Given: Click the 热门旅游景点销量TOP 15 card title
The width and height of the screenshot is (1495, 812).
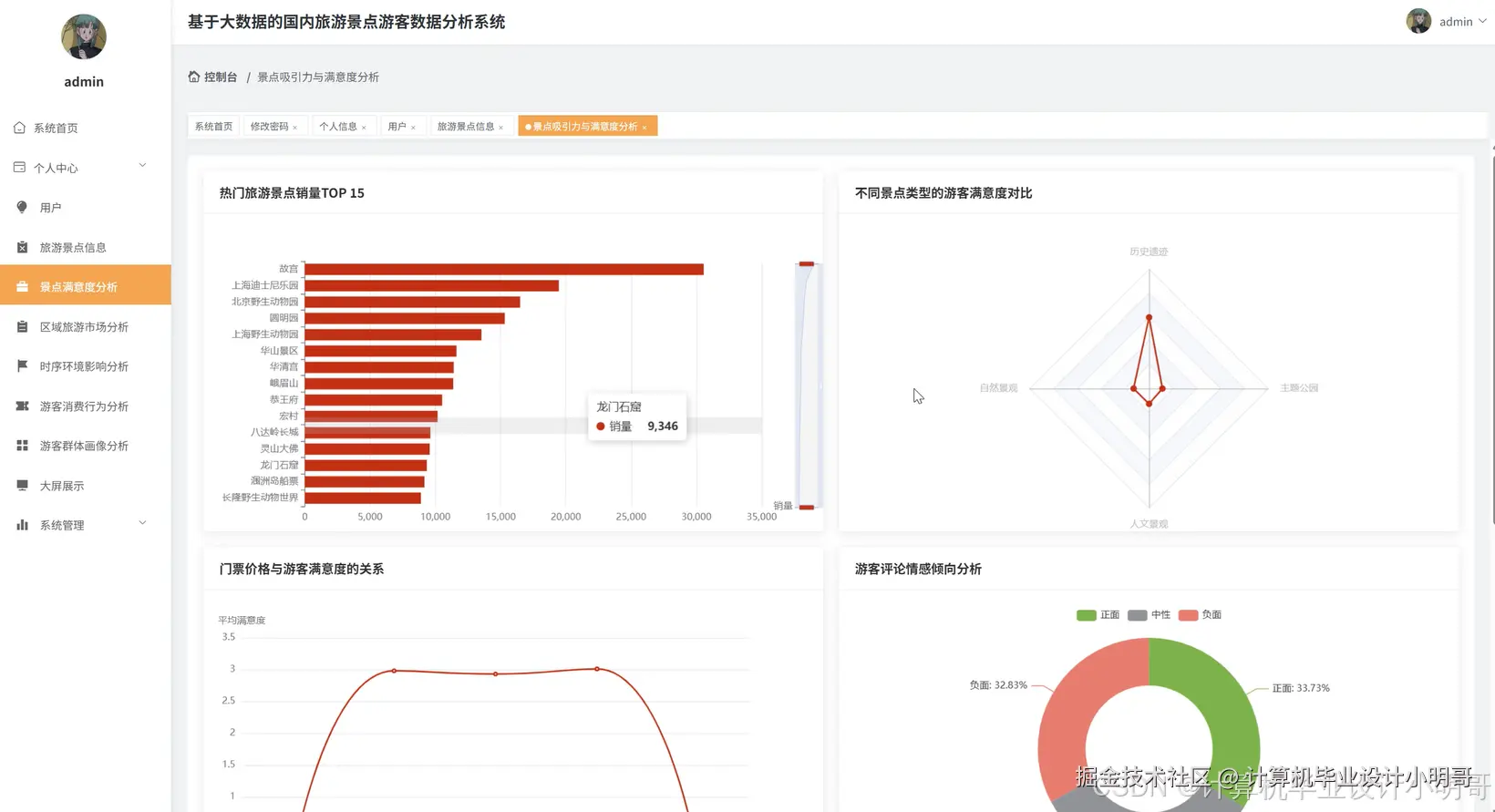Looking at the screenshot, I should 292,193.
